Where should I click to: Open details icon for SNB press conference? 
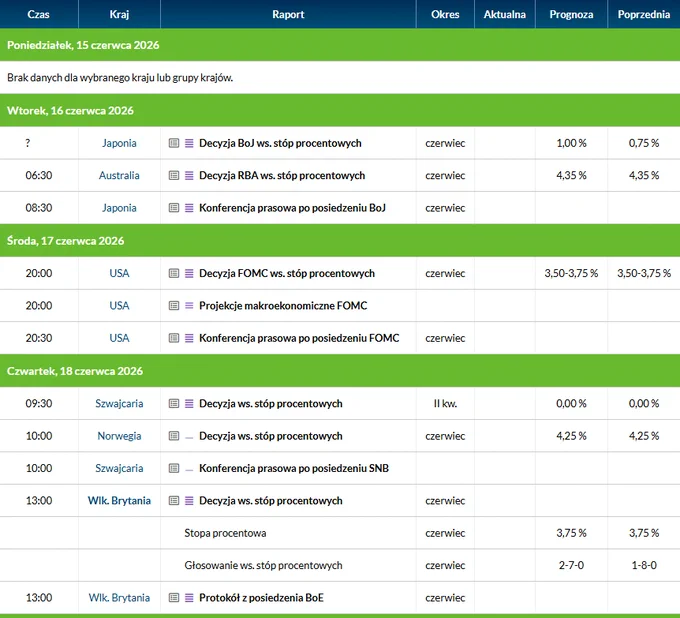click(174, 468)
